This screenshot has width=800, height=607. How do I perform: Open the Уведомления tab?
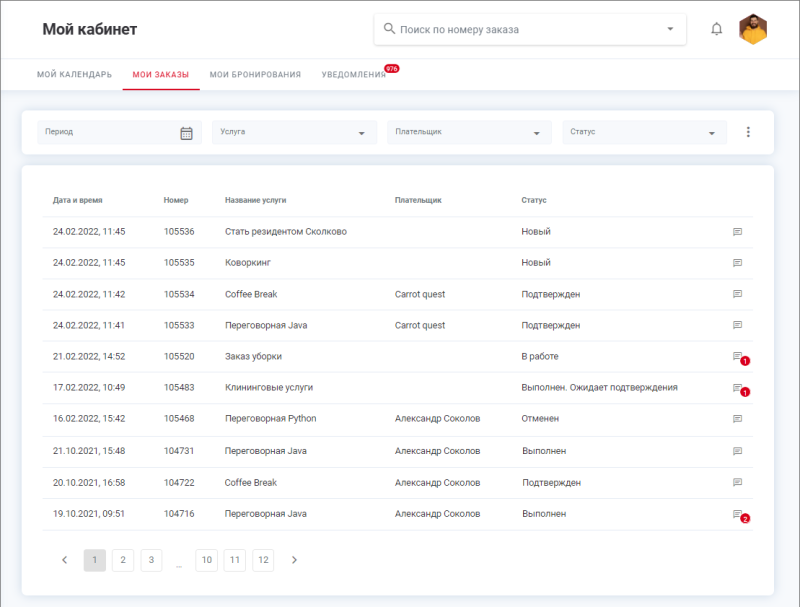[x=353, y=75]
